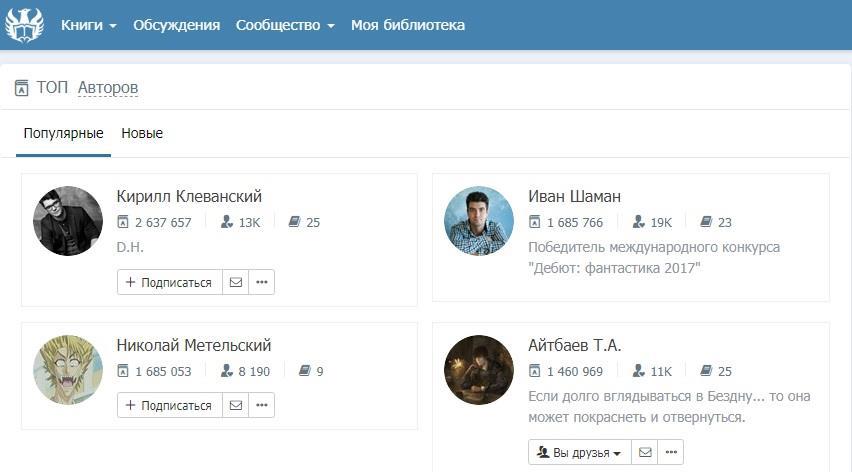Viewport: 852px width, 472px height.
Task: Open Иван Шаман author profile name
Action: click(x=574, y=196)
